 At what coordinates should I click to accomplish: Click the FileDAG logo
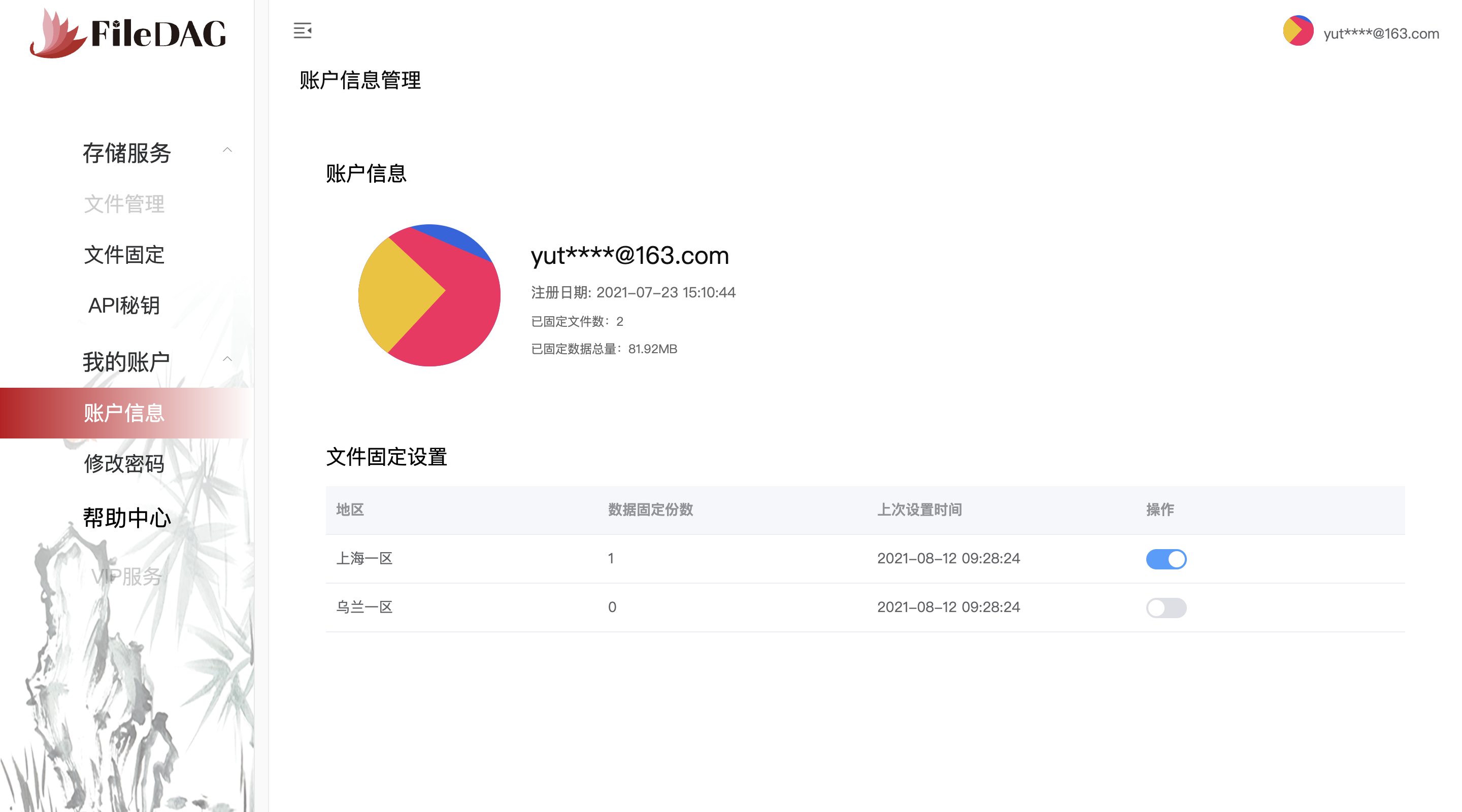[128, 33]
